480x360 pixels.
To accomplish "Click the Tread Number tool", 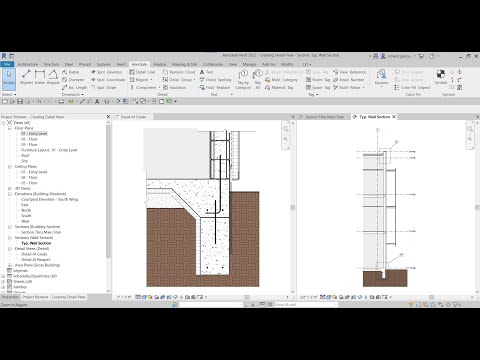I will point(349,80).
